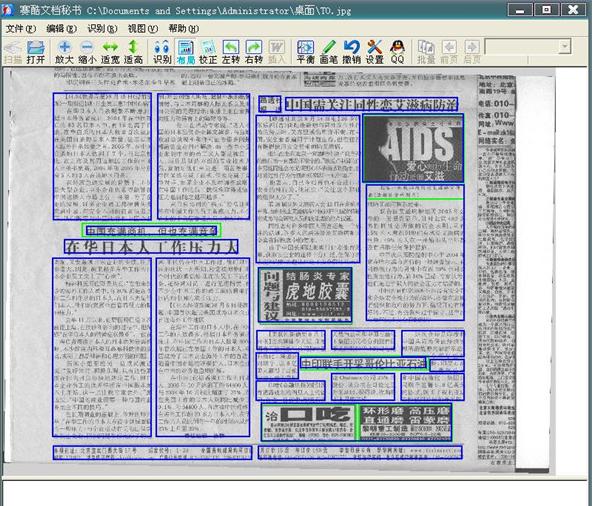Image resolution: width=593 pixels, height=506 pixels.
Task: Fit page to width using 适宽
Action: click(x=110, y=52)
